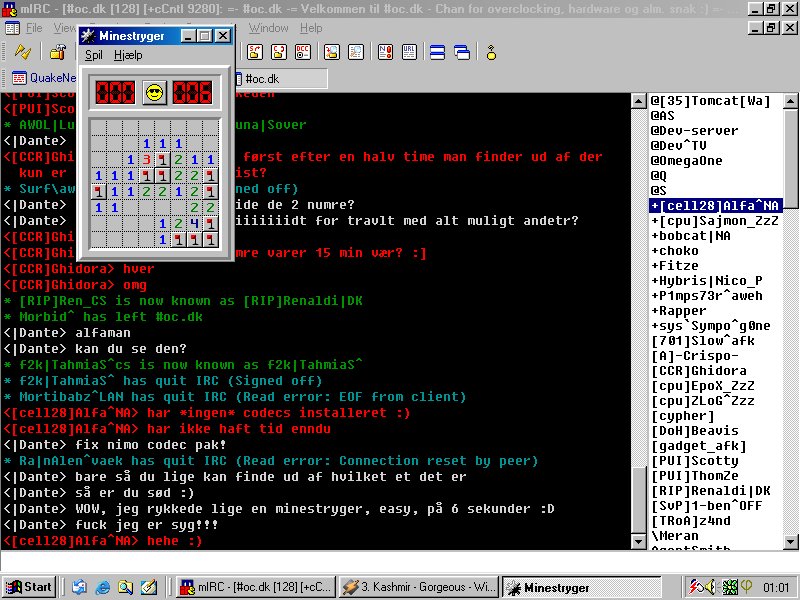The image size is (800, 600).
Task: Open the mIRC Window menu
Action: coord(268,28)
